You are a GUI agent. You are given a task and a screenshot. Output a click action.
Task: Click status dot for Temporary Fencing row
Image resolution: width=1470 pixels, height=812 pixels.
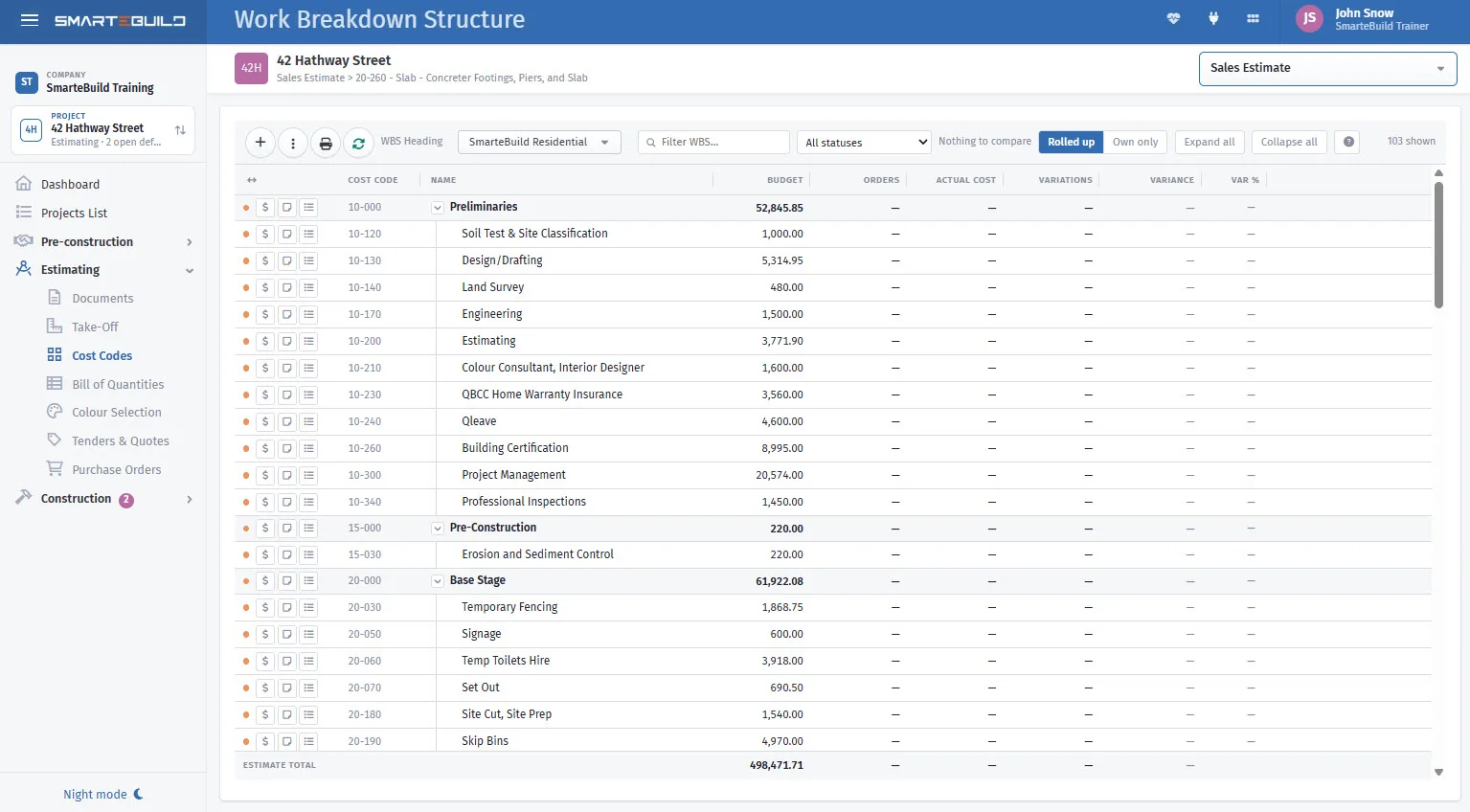246,608
